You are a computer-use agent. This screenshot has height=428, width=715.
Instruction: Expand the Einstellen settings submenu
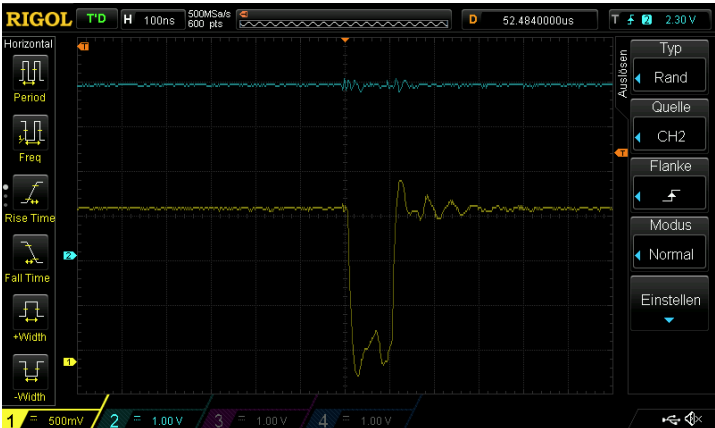click(x=670, y=305)
